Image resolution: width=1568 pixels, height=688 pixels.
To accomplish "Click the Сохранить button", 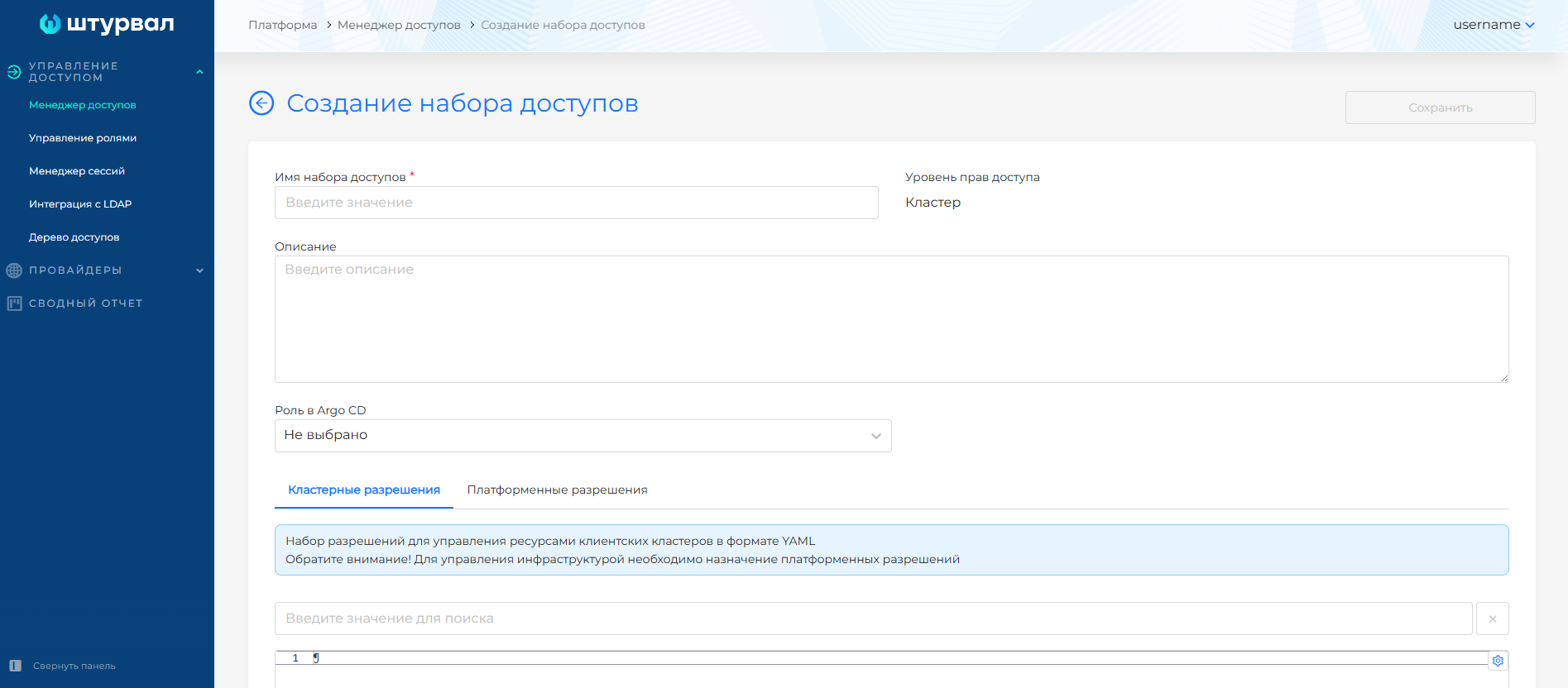I will [x=1440, y=107].
